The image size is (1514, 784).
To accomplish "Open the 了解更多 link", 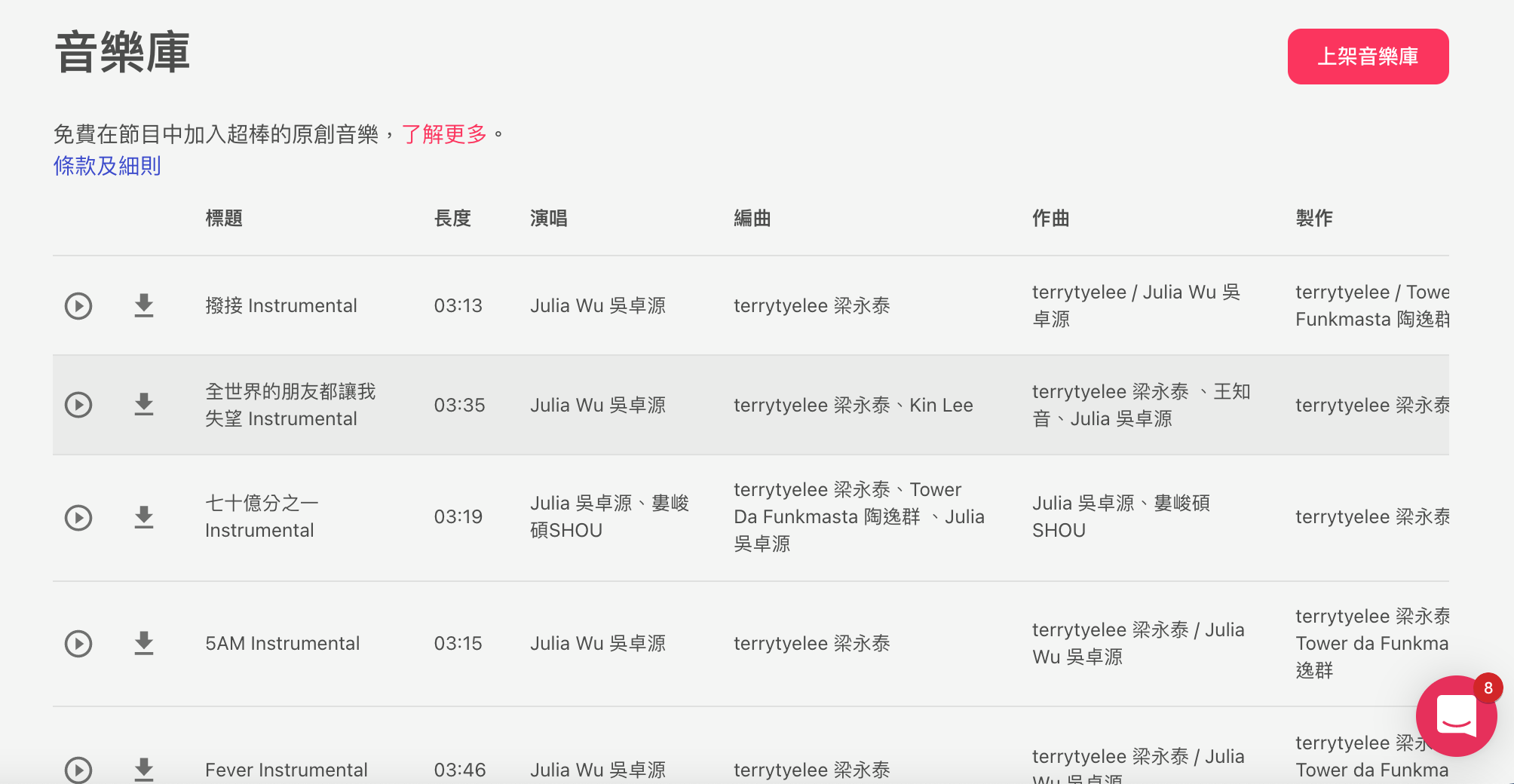I will pos(444,134).
